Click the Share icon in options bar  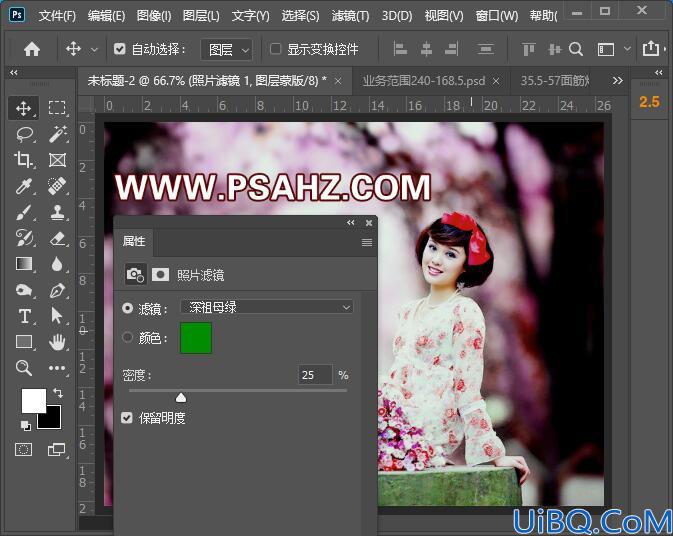coord(651,48)
